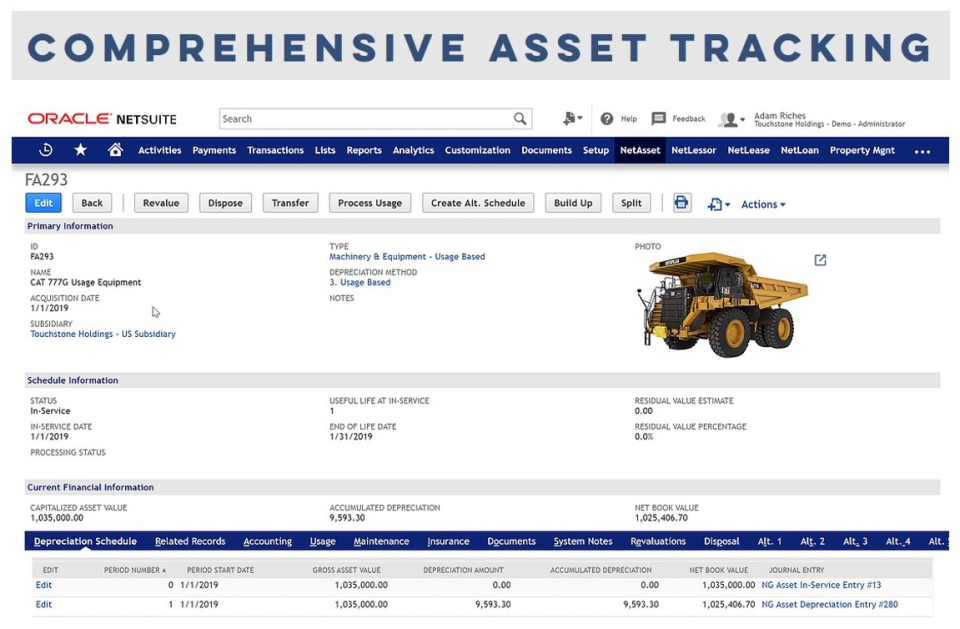Click the CAT truck photo thumbnail

click(x=722, y=304)
